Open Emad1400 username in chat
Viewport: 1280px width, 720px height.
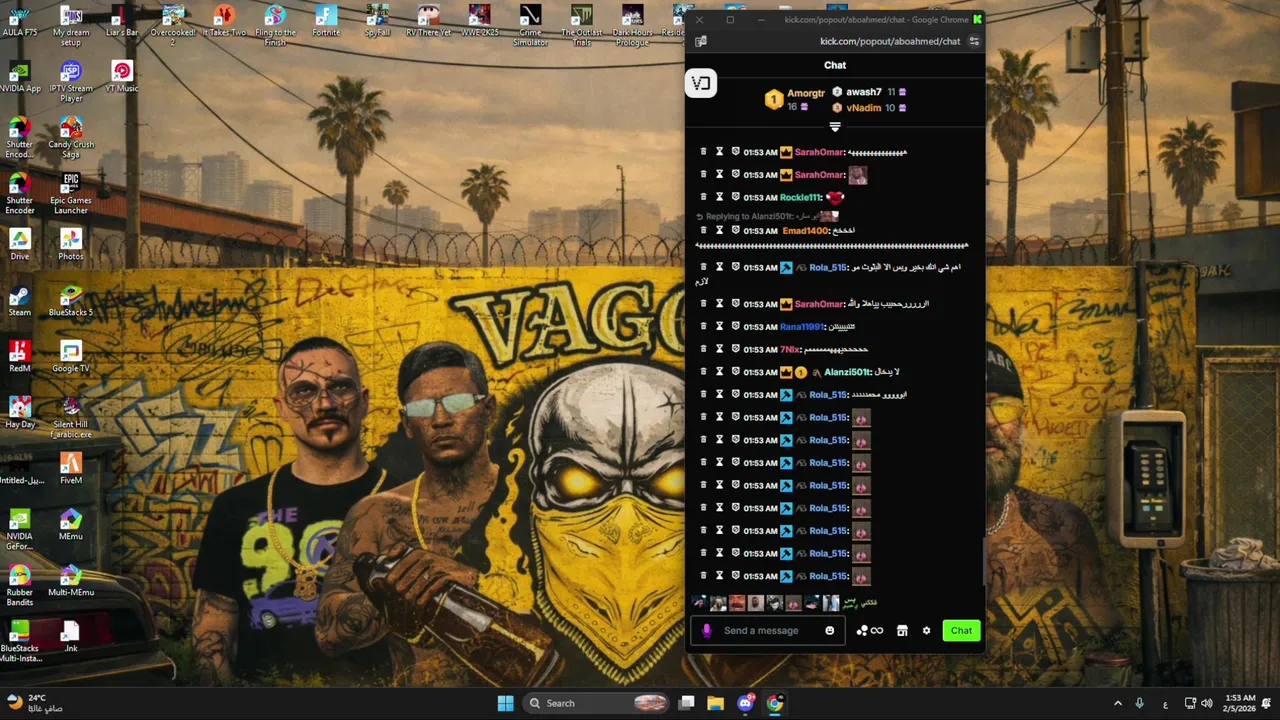pos(806,231)
